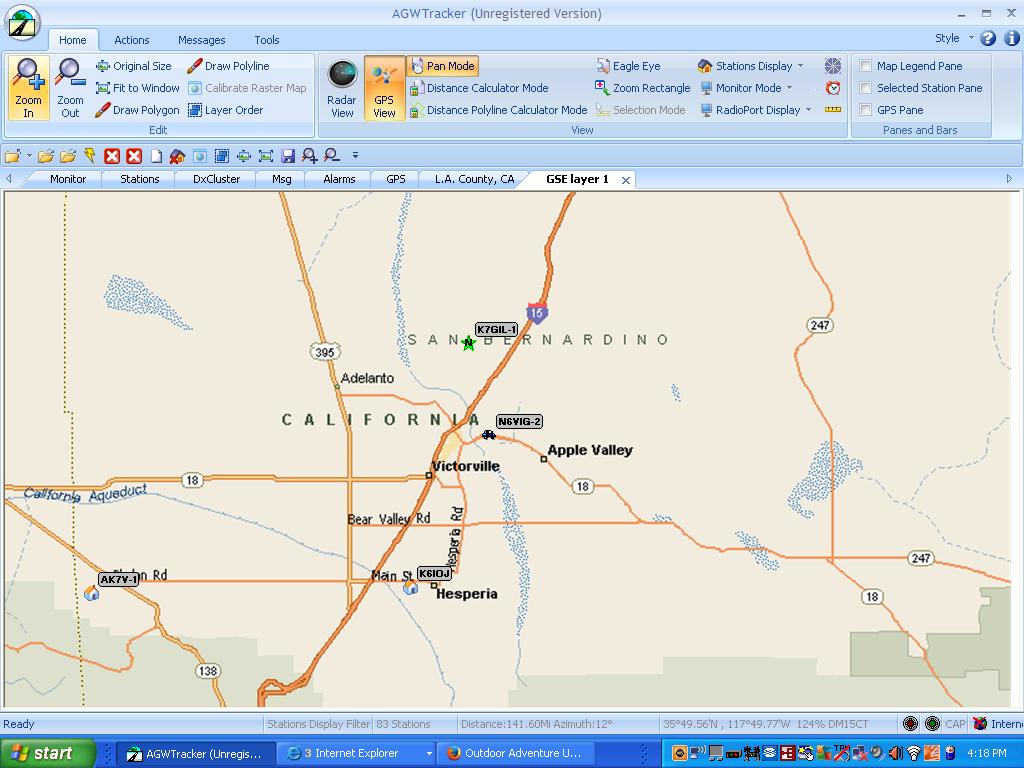Click the K7GIL-1 green star station
The height and width of the screenshot is (768, 1024).
pyautogui.click(x=468, y=344)
